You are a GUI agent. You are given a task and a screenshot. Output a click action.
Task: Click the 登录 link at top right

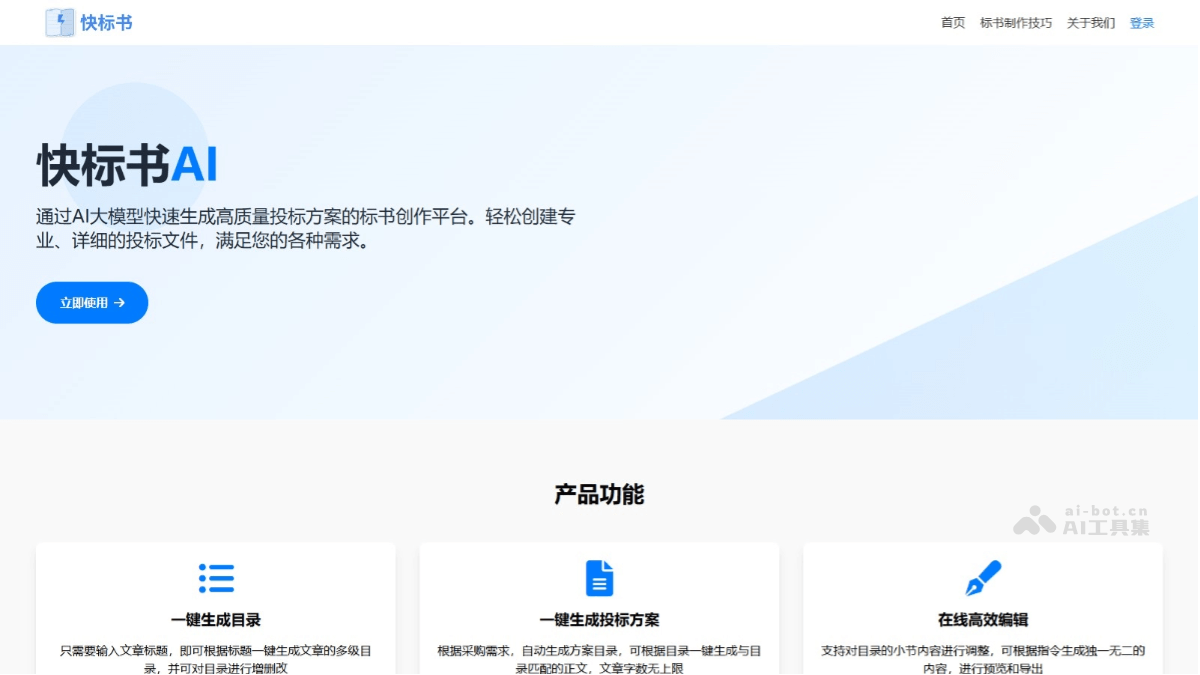coord(1141,22)
